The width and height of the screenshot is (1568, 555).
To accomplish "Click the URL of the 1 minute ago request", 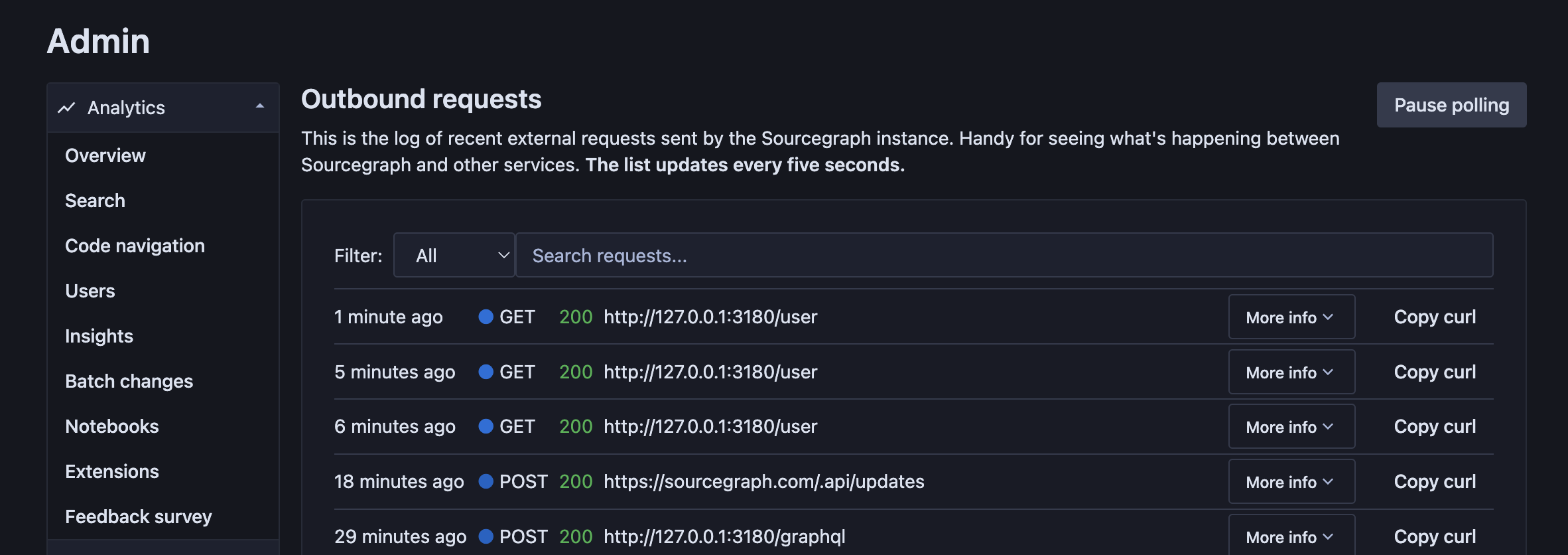I will 710,317.
